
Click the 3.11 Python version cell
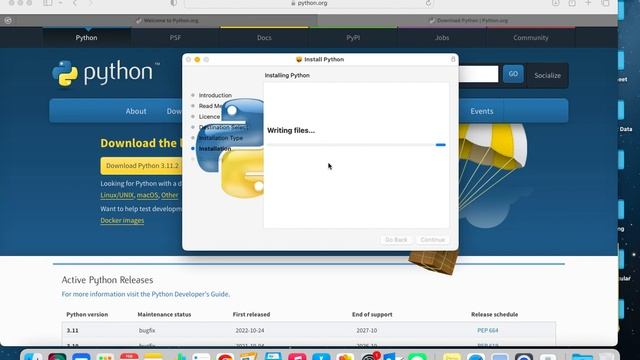tap(73, 330)
